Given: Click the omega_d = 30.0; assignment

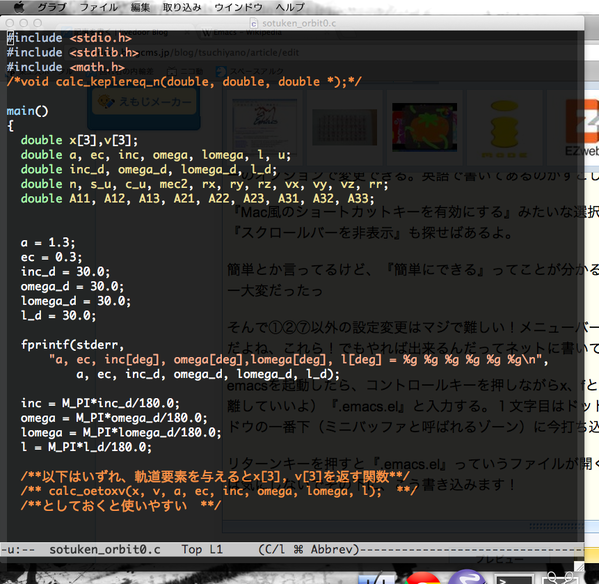Looking at the screenshot, I should (x=73, y=286).
